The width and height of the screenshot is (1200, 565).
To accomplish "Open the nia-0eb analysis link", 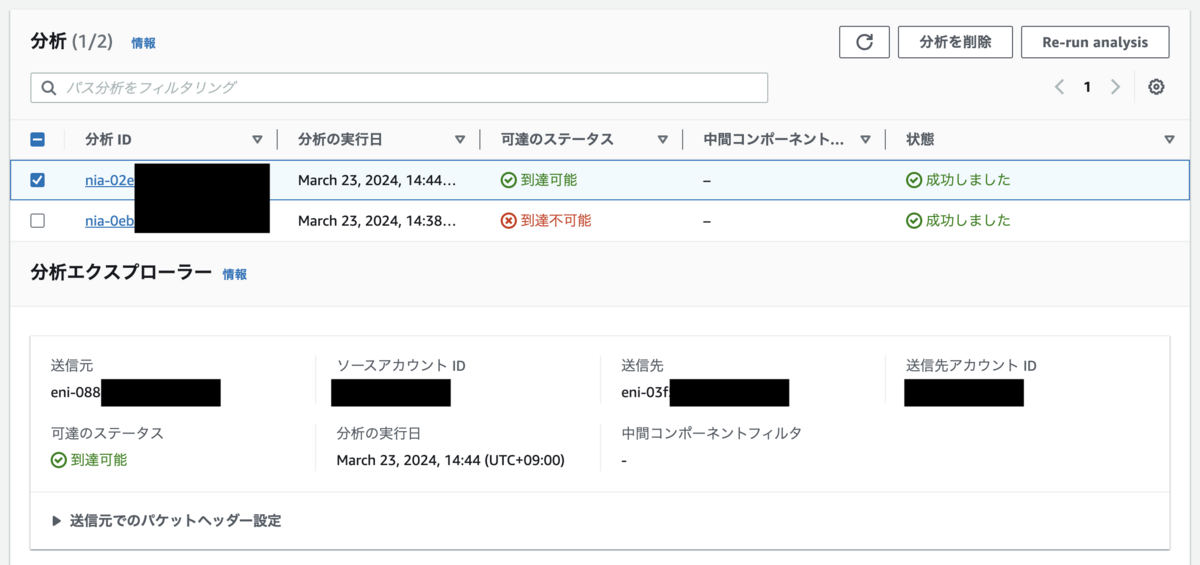I will point(110,220).
